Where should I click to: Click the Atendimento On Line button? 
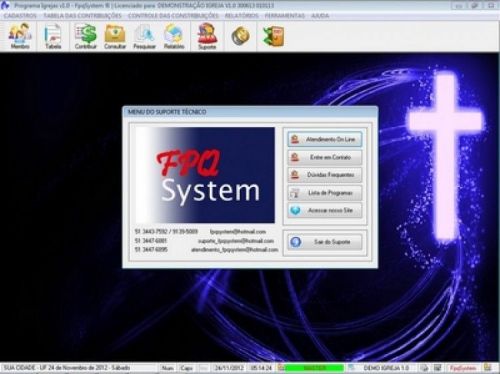click(325, 139)
